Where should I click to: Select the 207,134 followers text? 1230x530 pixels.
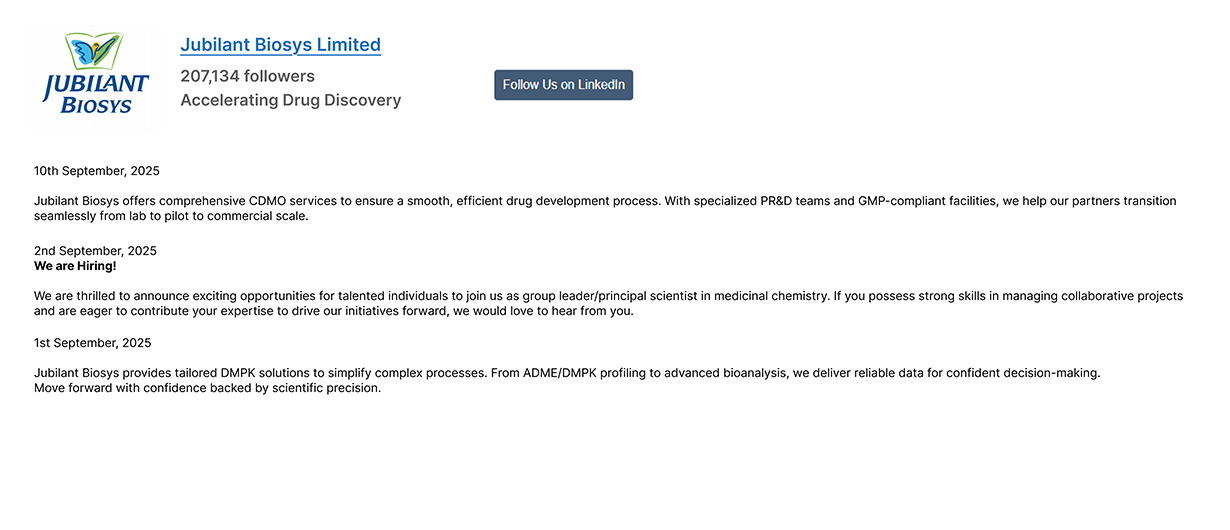pos(247,76)
